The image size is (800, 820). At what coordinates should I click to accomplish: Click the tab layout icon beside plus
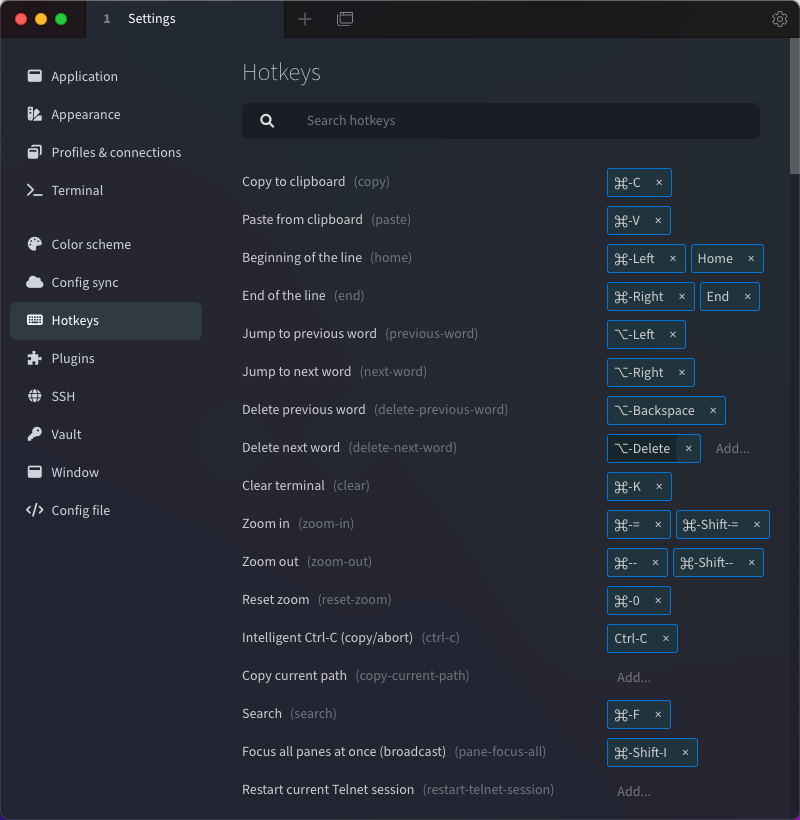click(345, 19)
